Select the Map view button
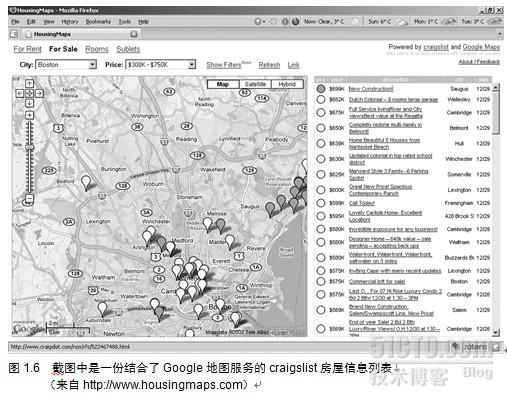The image size is (507, 400). [x=223, y=84]
